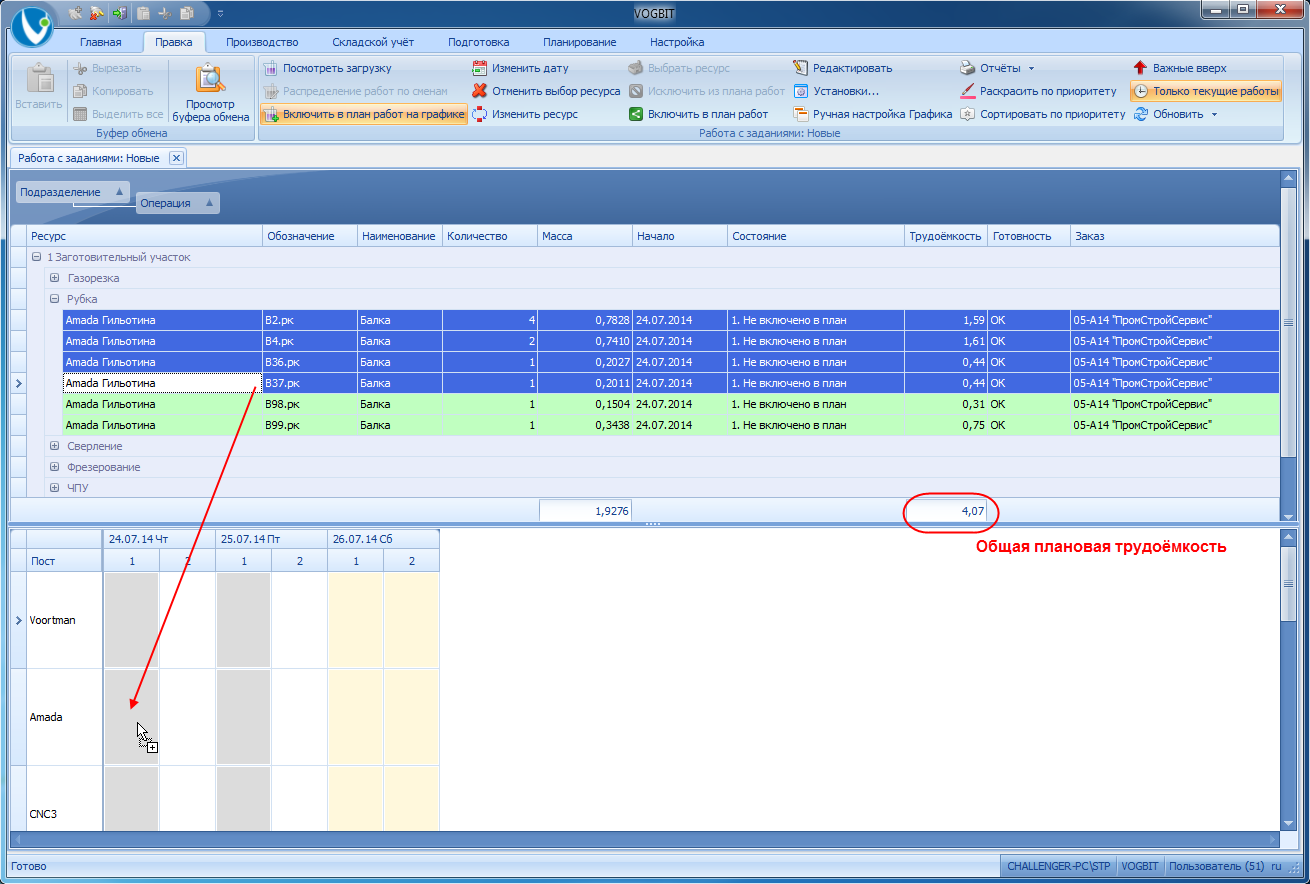Click the schedule horizontal scrollbar
The height and width of the screenshot is (884, 1310).
pyautogui.click(x=644, y=840)
